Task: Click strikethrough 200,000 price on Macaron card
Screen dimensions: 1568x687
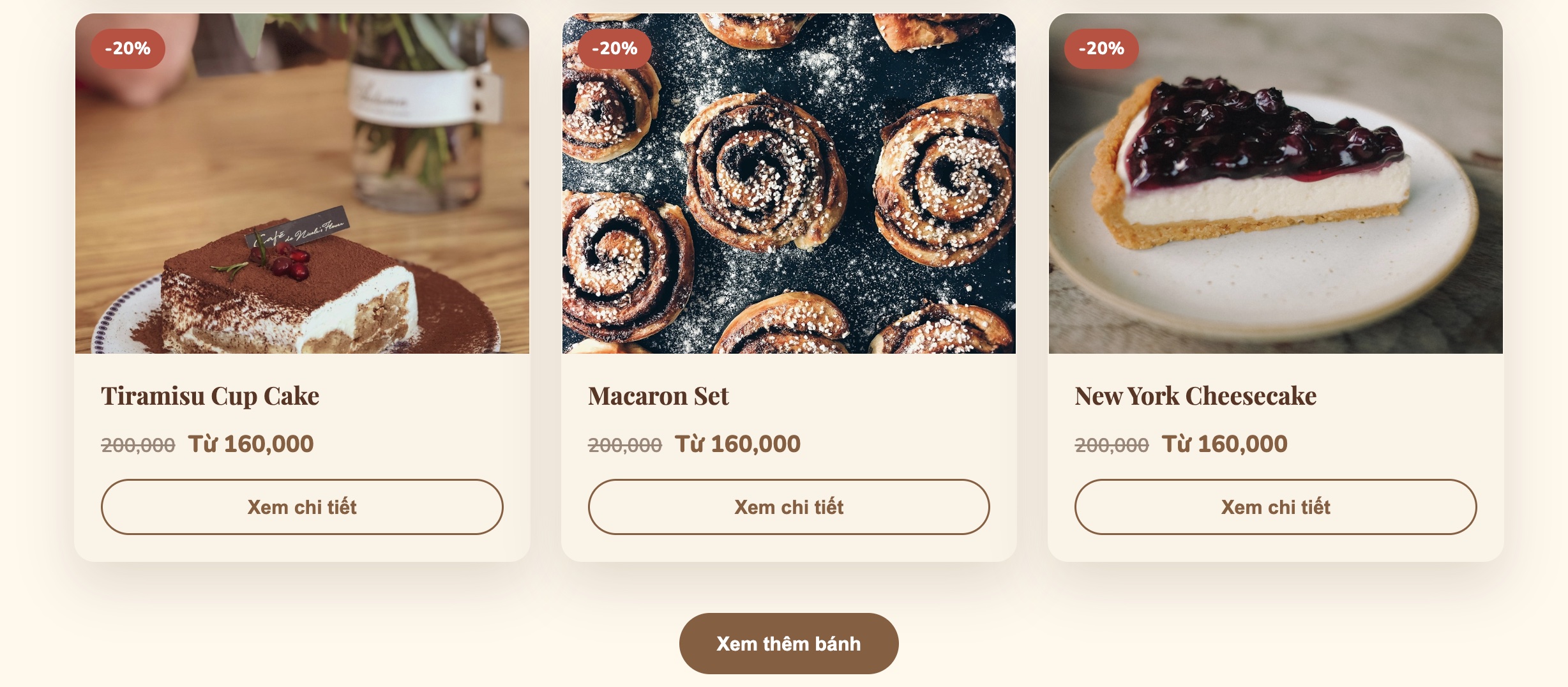Action: pos(625,445)
